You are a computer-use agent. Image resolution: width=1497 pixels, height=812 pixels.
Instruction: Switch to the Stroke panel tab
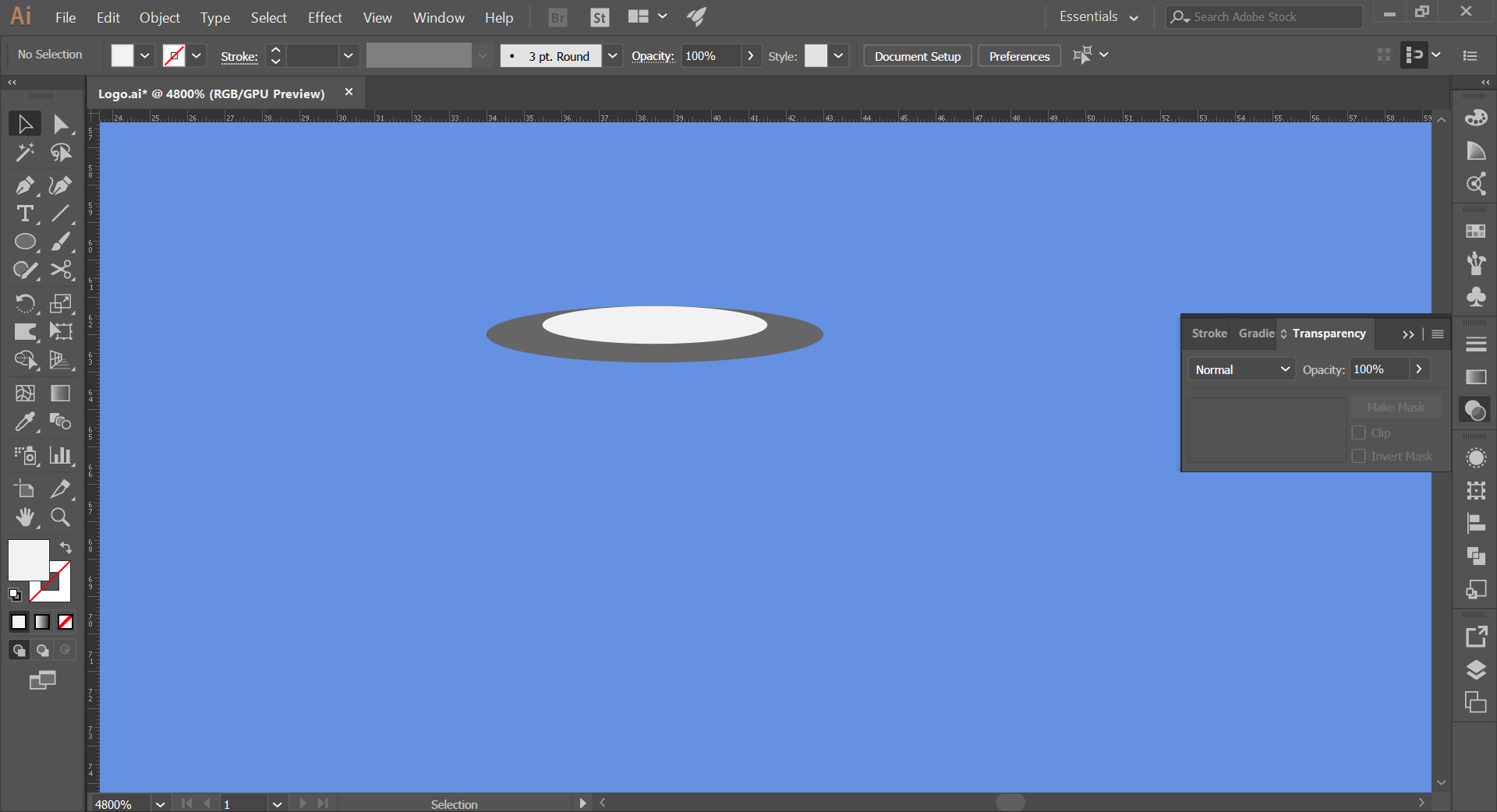tap(1209, 334)
